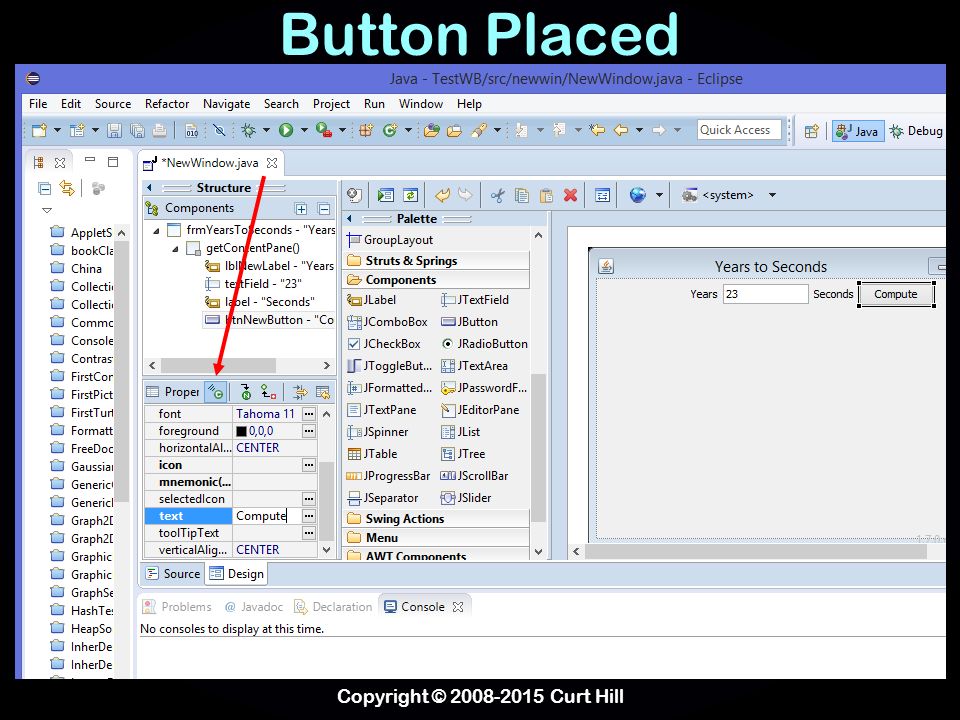Screen dimensions: 960x720
Task: Toggle Link with Editor in Package Explorer
Action: pyautogui.click(x=67, y=188)
